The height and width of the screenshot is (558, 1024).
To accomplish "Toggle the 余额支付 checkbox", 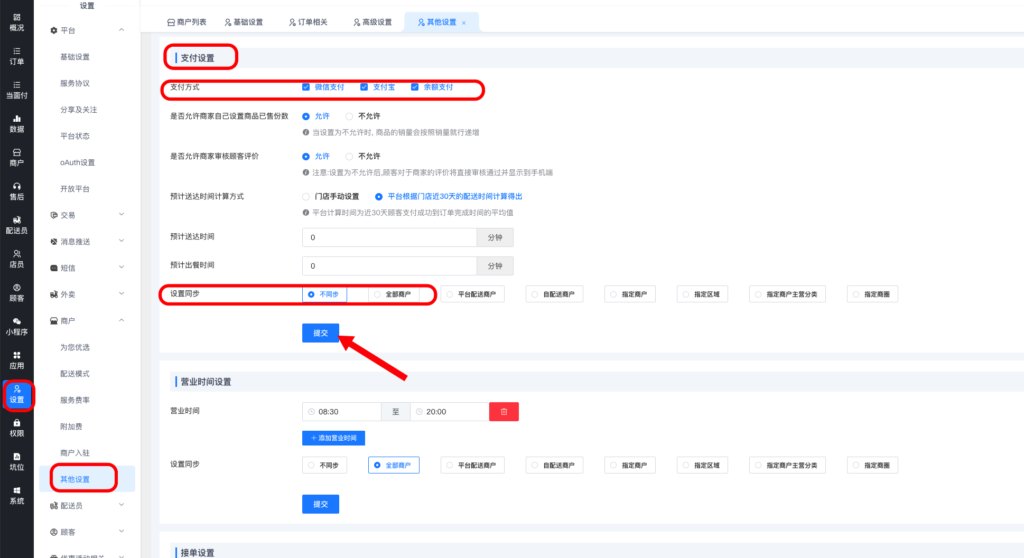I will click(x=414, y=87).
